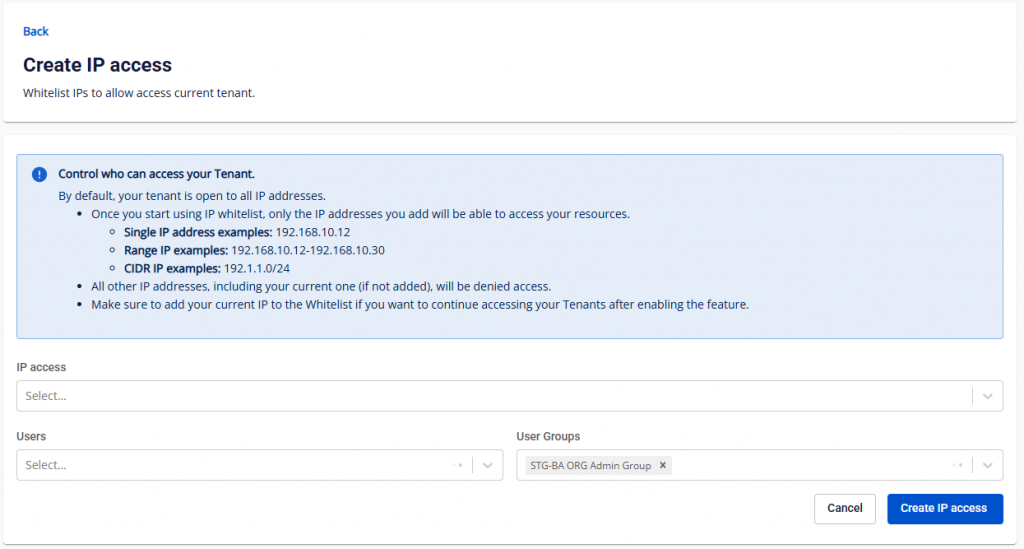This screenshot has height=549, width=1024.
Task: Go back using the Back link
Action: pyautogui.click(x=36, y=31)
